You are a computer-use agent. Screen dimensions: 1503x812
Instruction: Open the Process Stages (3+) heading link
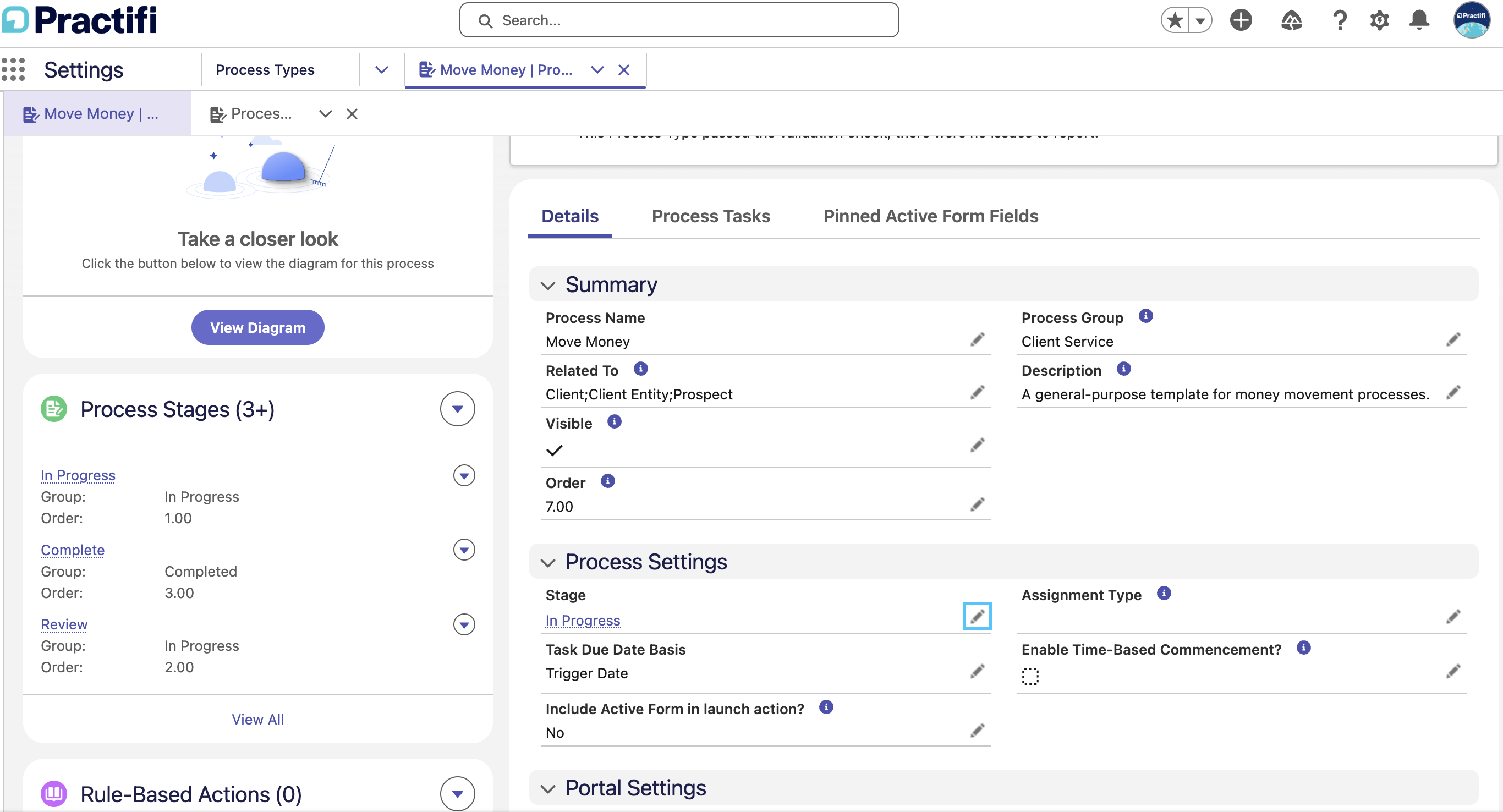point(177,409)
